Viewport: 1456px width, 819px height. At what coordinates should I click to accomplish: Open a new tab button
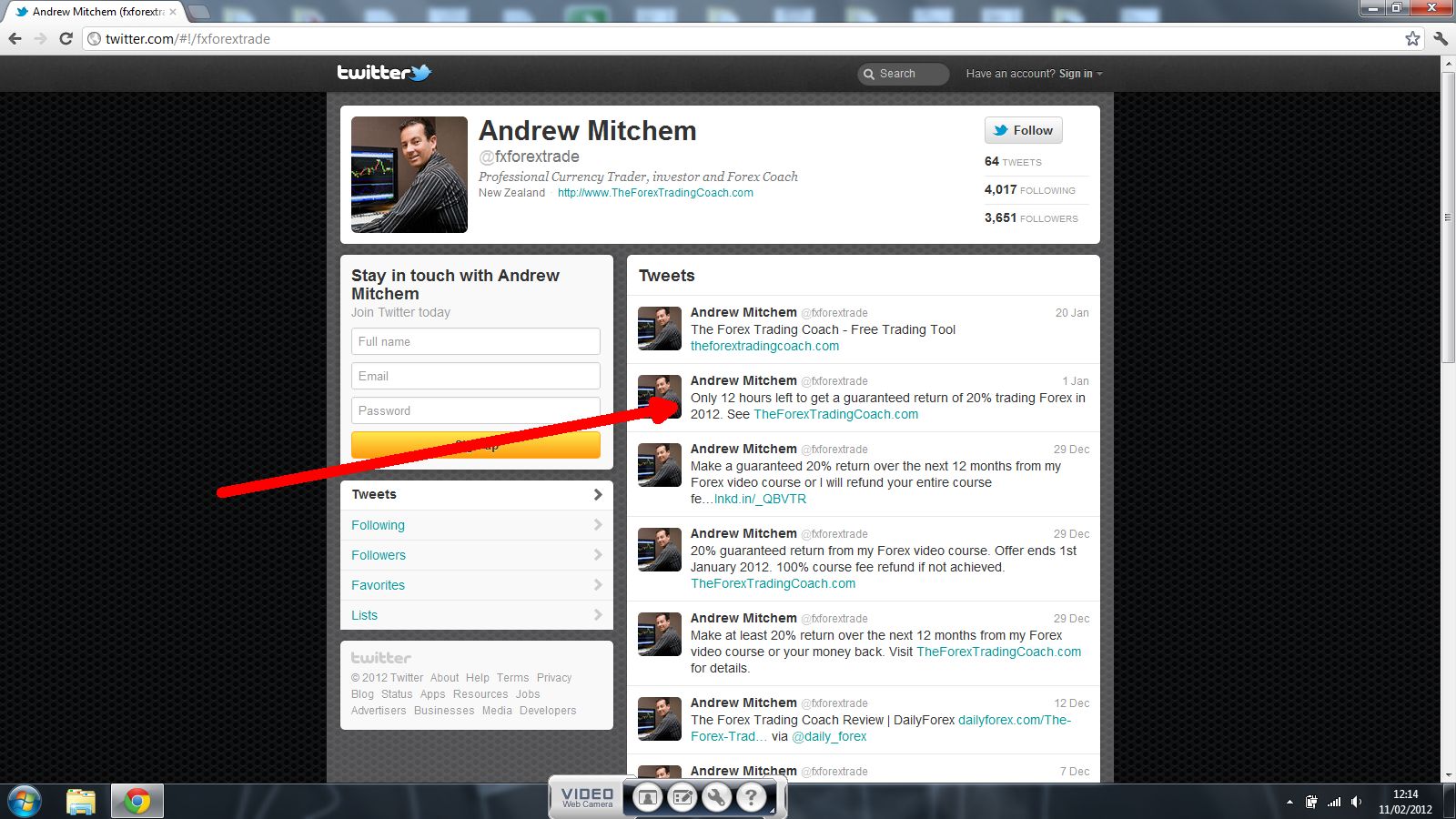(198, 12)
